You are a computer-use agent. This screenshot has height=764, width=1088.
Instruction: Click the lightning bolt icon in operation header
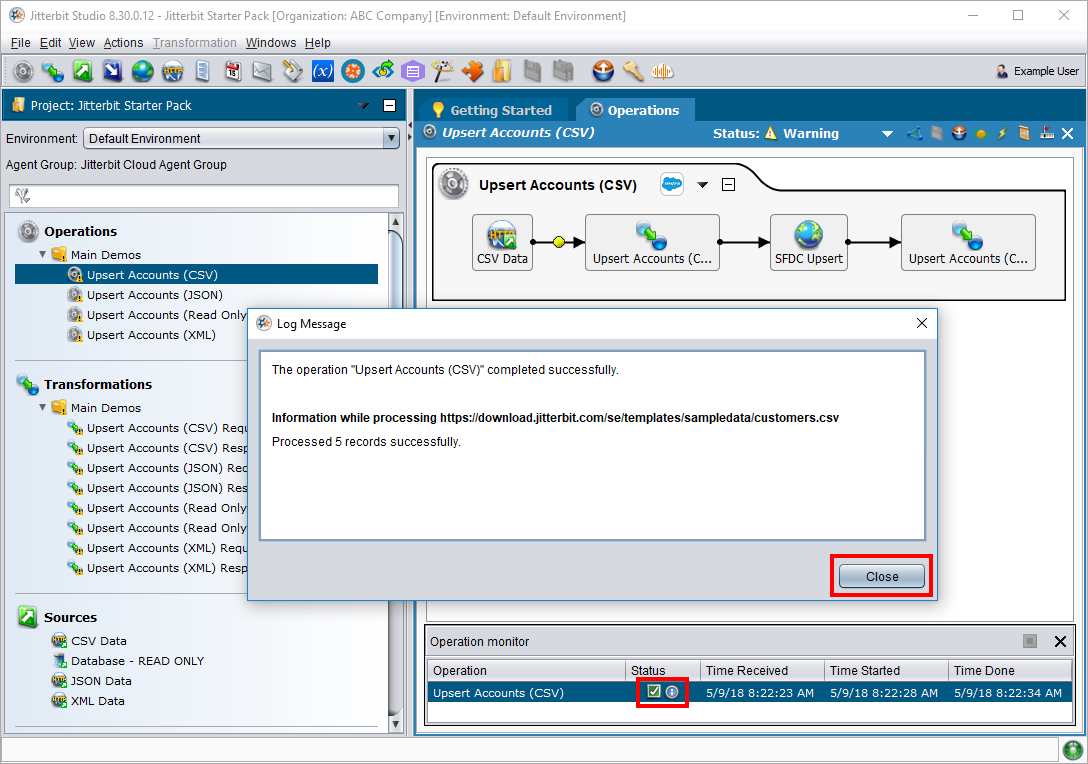[x=1002, y=133]
